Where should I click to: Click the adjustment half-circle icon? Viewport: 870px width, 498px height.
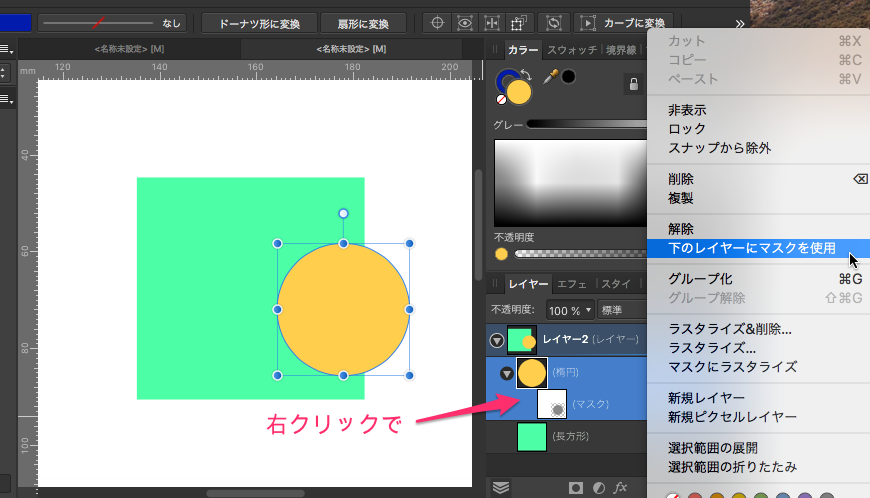(598, 488)
